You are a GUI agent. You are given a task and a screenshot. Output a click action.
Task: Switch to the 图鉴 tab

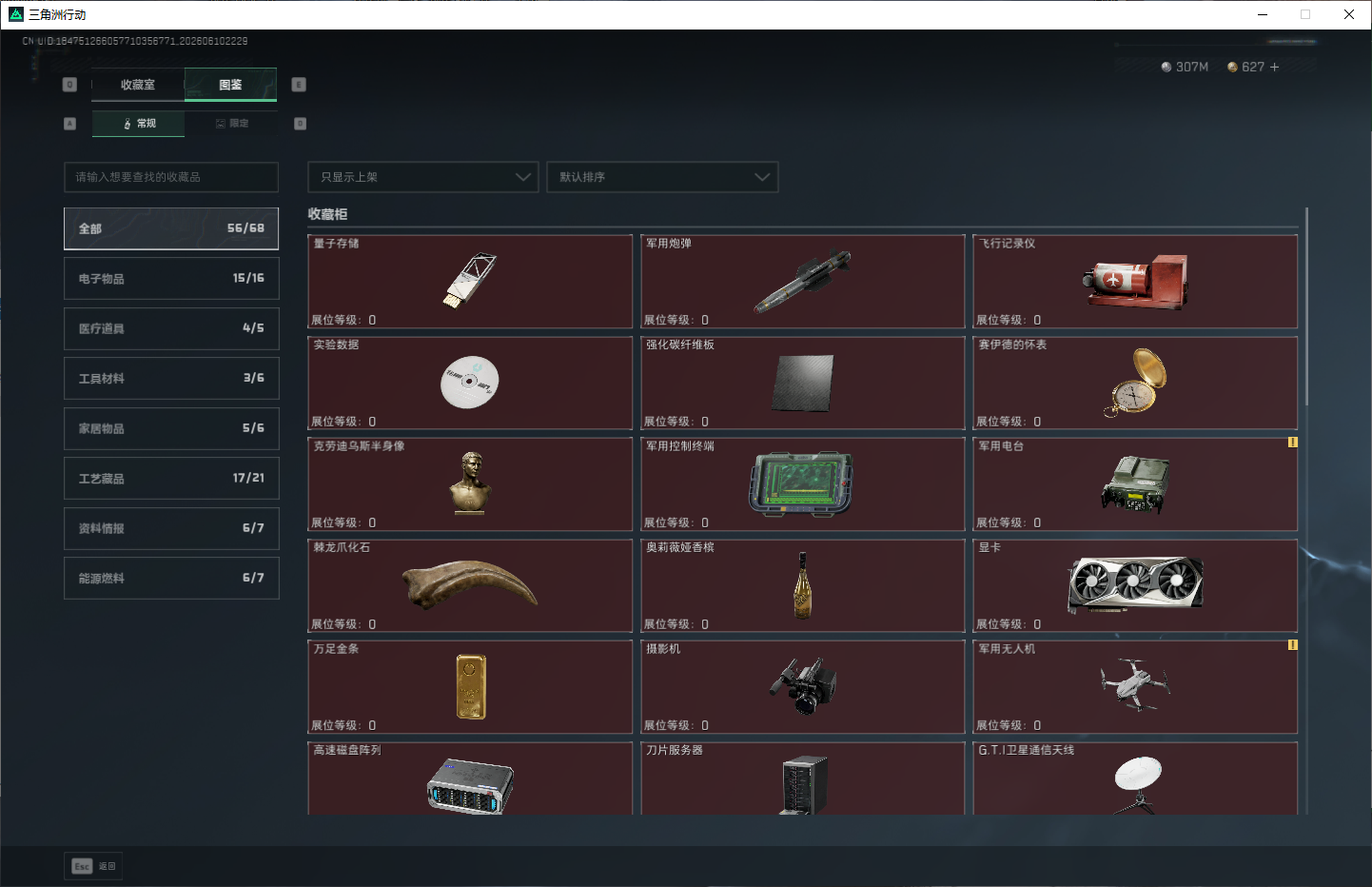click(x=230, y=85)
